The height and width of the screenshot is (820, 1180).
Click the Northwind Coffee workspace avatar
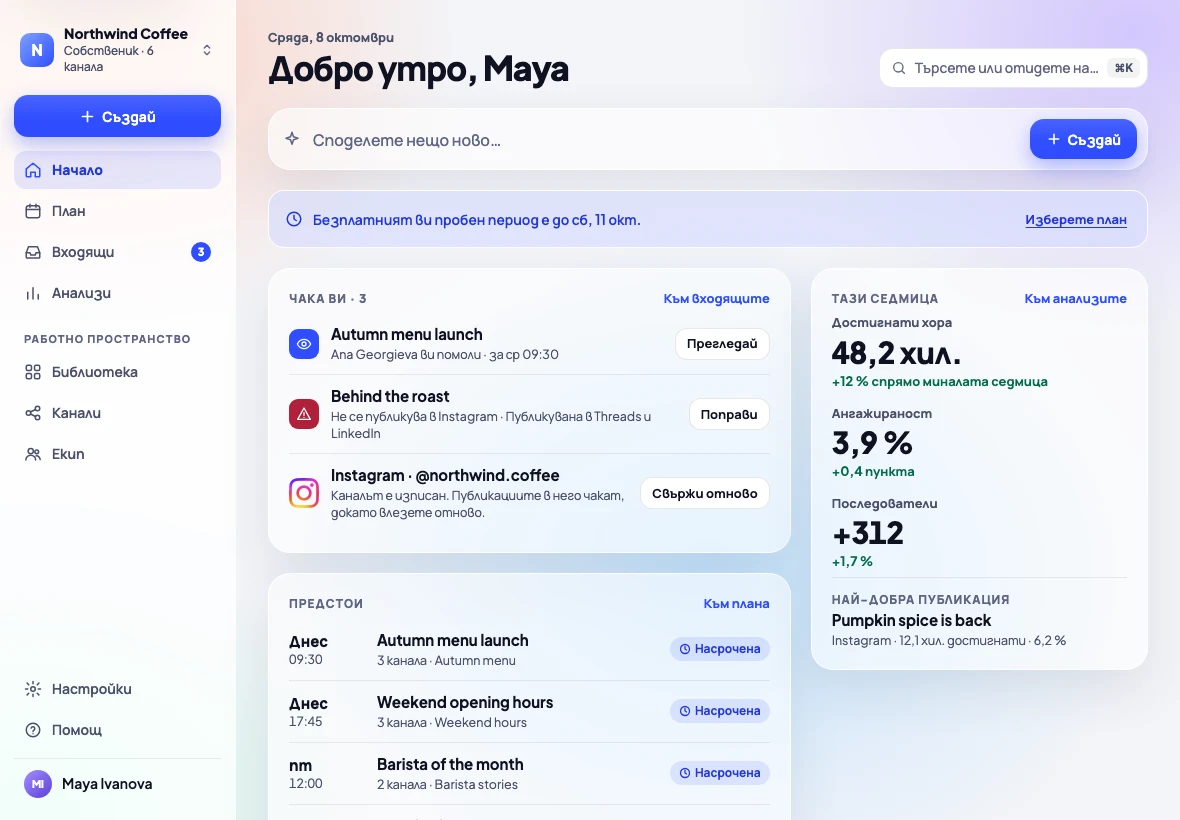pos(37,50)
